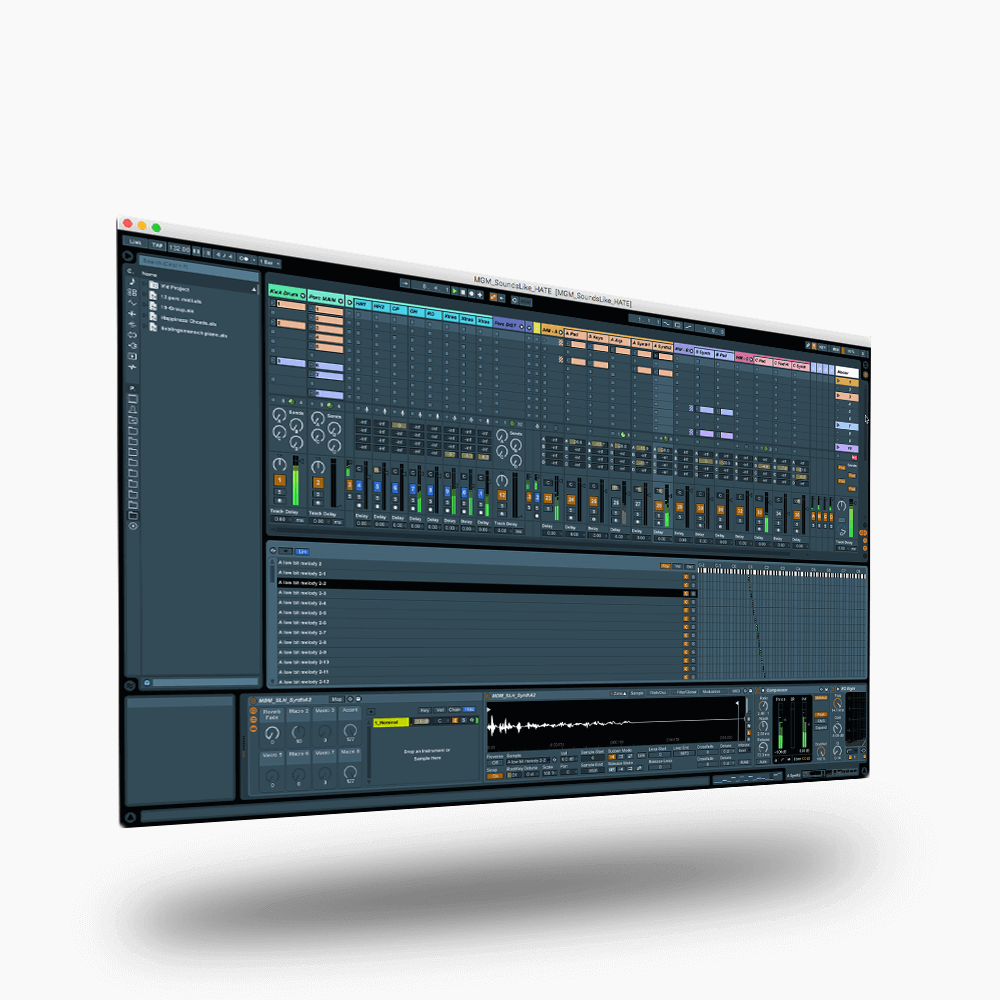Viewport: 1000px width, 1000px height.
Task: Click the device on/off icon of MGM_SLH_SynthA2 rack
Action: (x=253, y=700)
